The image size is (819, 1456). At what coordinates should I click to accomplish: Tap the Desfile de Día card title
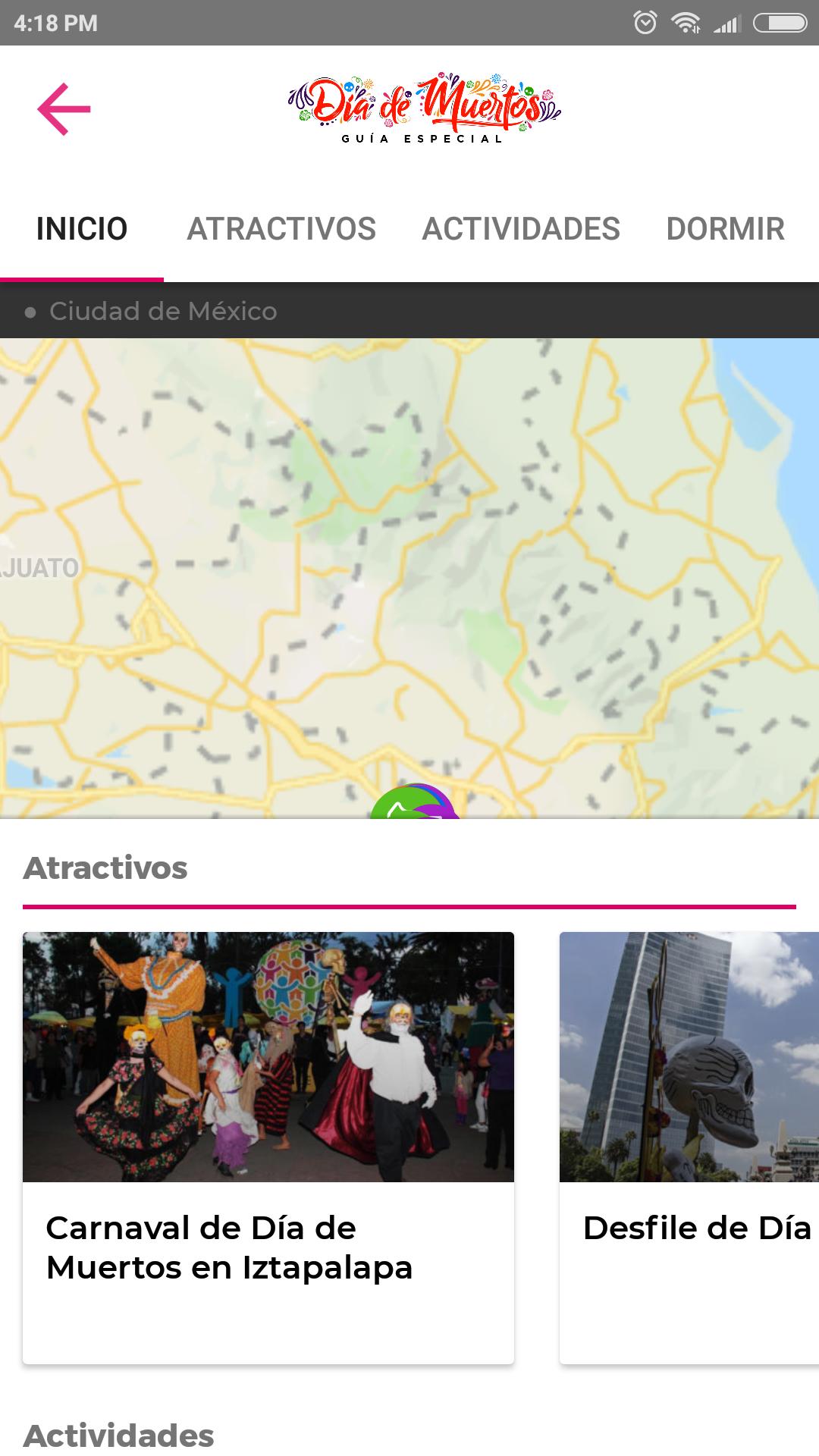click(697, 1228)
